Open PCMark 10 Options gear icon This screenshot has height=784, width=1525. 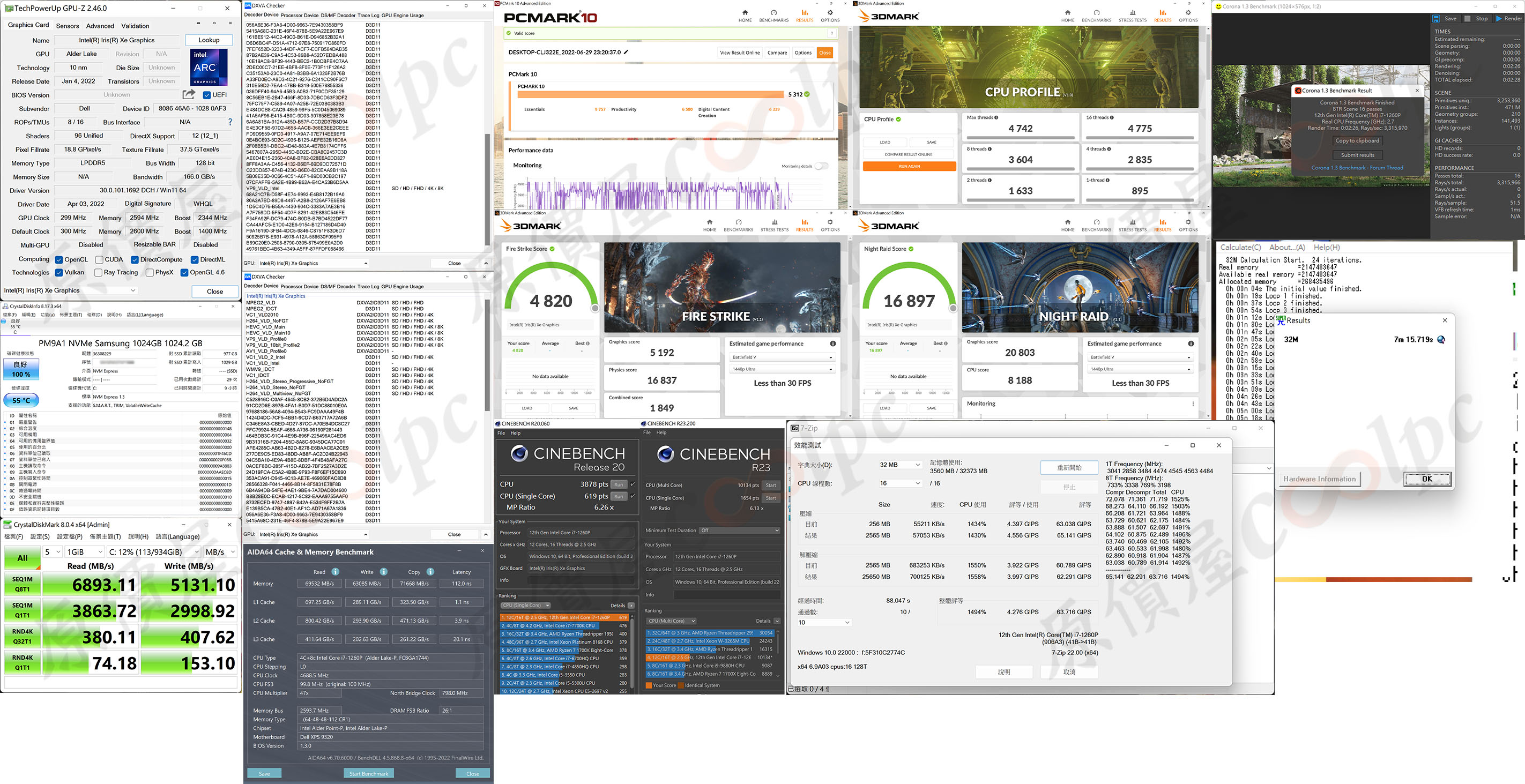pyautogui.click(x=830, y=12)
